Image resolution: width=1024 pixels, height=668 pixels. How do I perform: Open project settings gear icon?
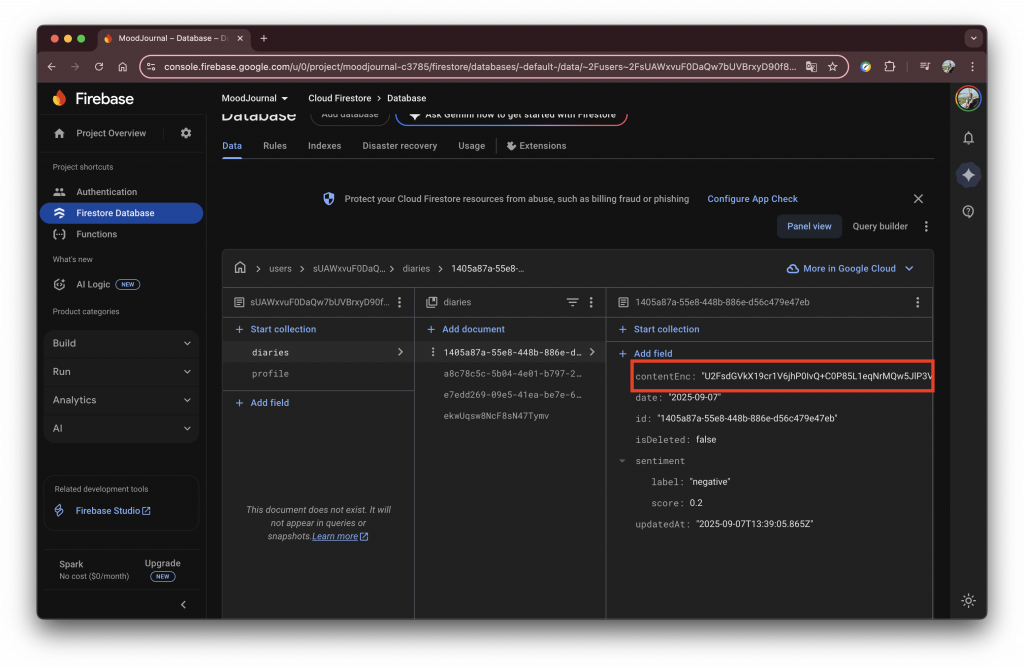(186, 133)
